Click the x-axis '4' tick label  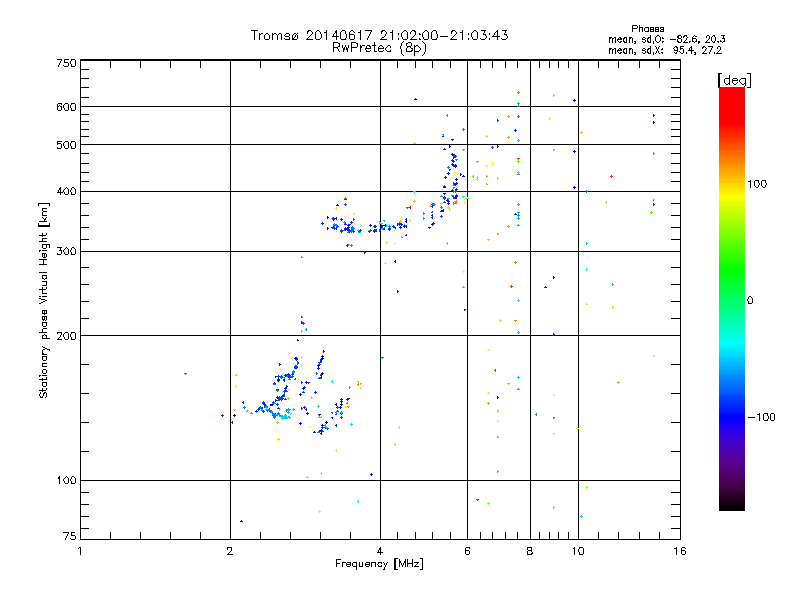click(380, 551)
